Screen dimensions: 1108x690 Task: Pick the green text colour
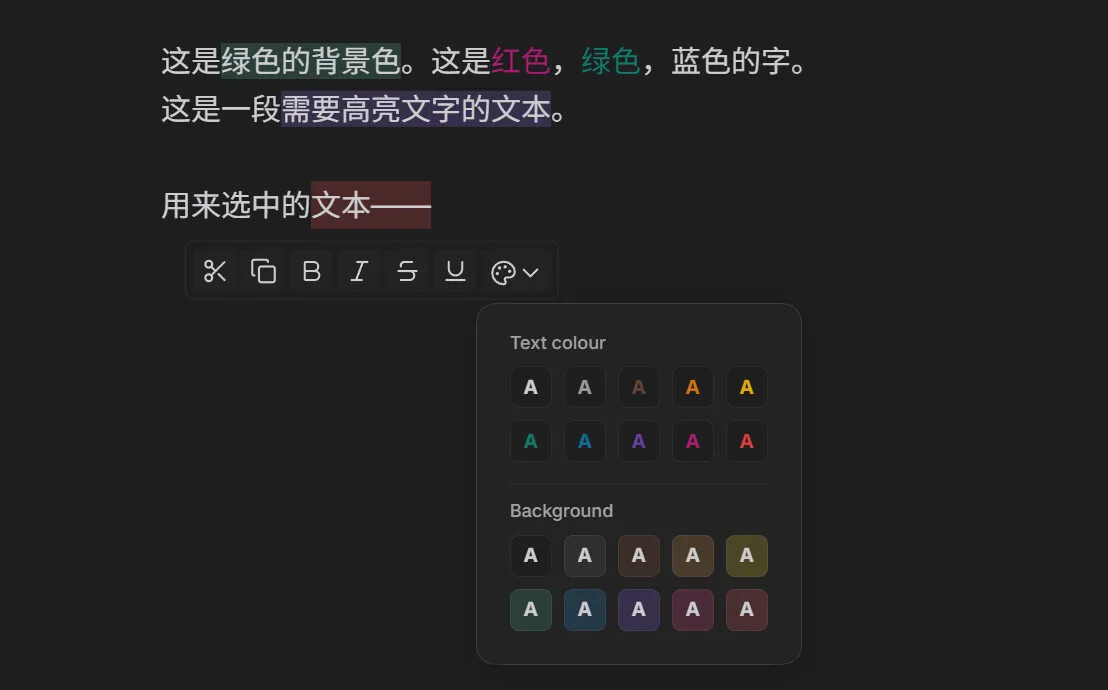pyautogui.click(x=531, y=441)
